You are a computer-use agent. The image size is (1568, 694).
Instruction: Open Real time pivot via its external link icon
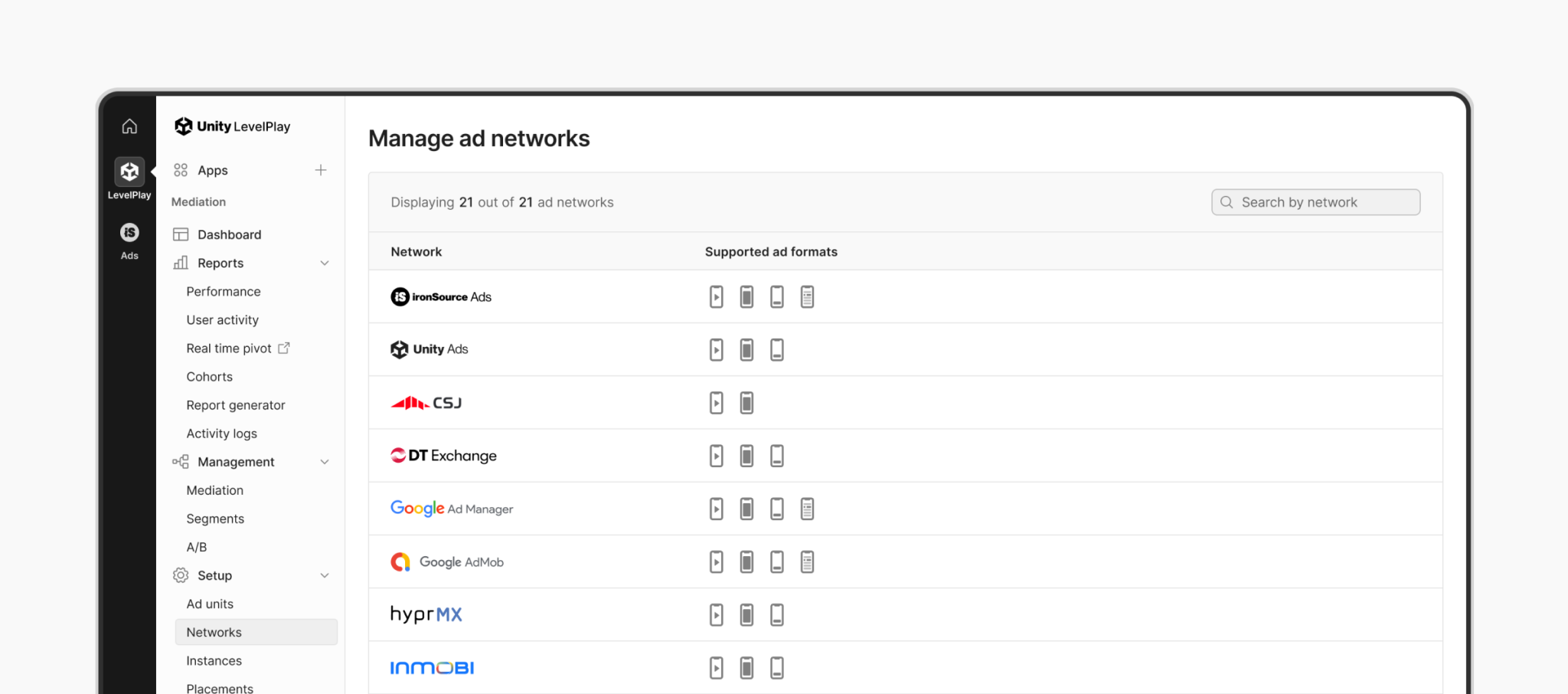pyautogui.click(x=283, y=348)
